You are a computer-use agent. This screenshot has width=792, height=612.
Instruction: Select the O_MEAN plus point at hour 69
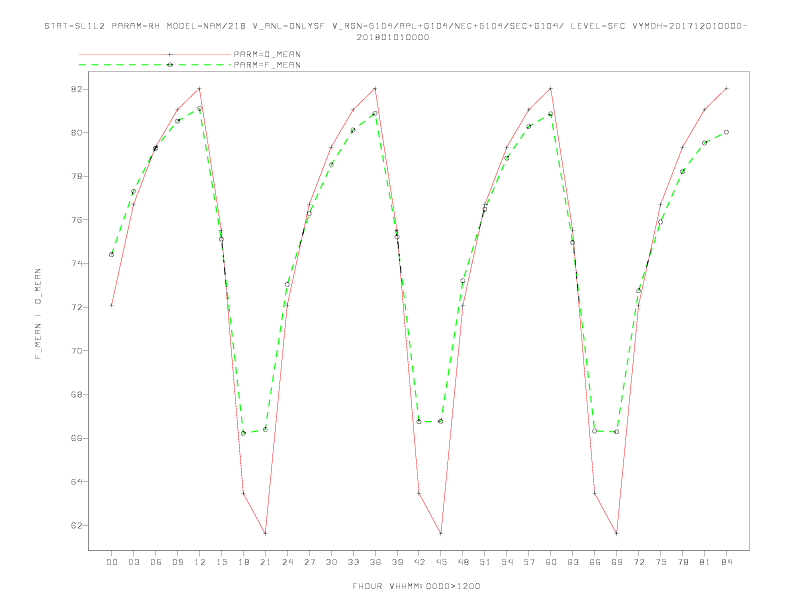pyautogui.click(x=617, y=533)
